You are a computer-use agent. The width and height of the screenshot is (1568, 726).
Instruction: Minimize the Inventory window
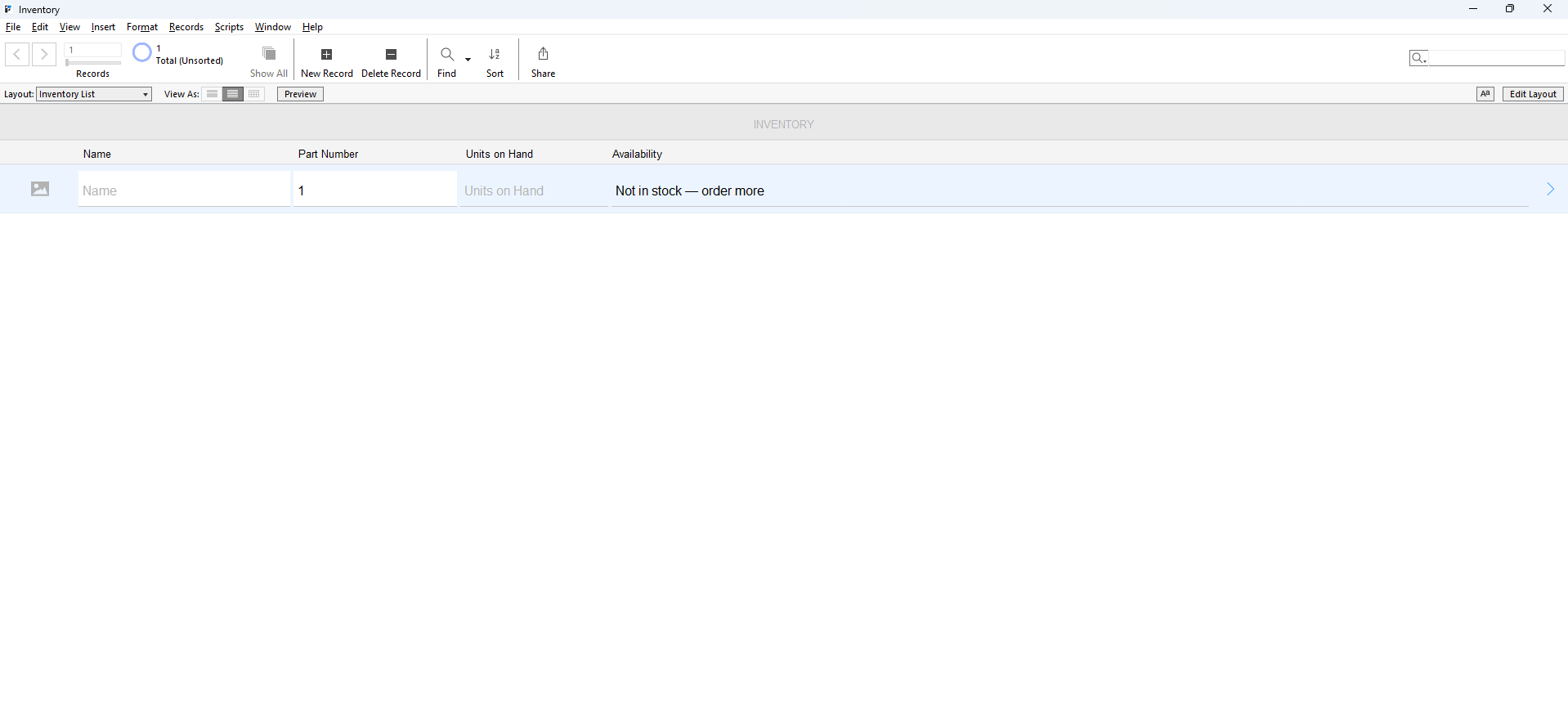point(1473,9)
